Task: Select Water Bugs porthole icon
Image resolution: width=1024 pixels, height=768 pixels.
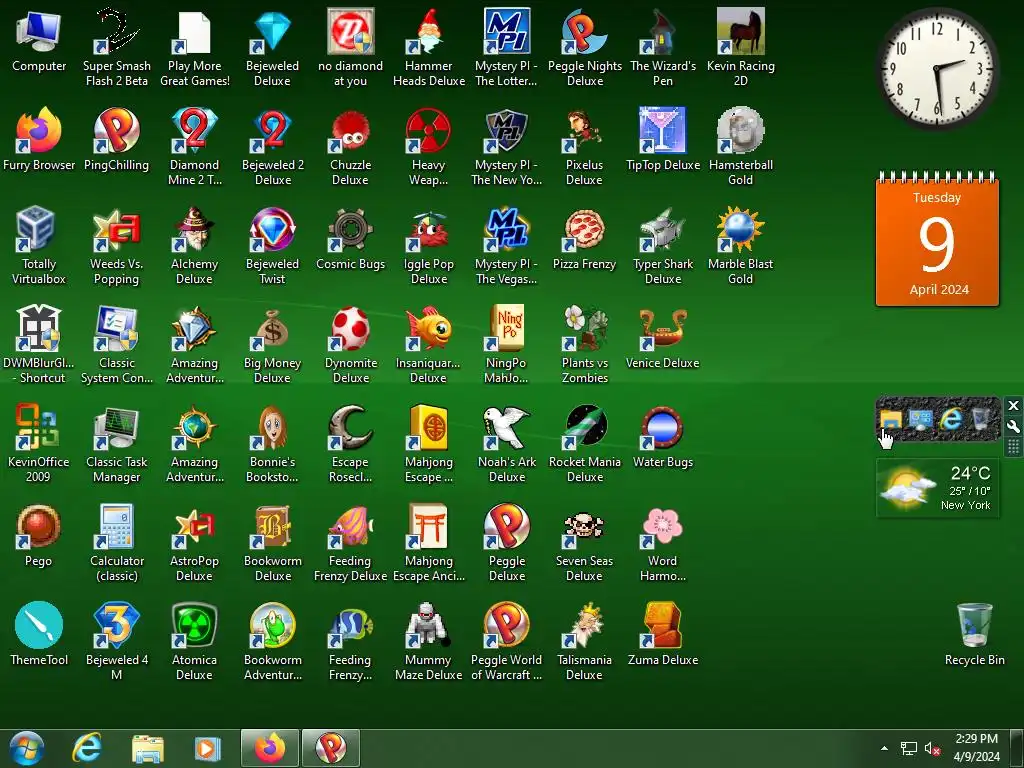Action: point(663,427)
